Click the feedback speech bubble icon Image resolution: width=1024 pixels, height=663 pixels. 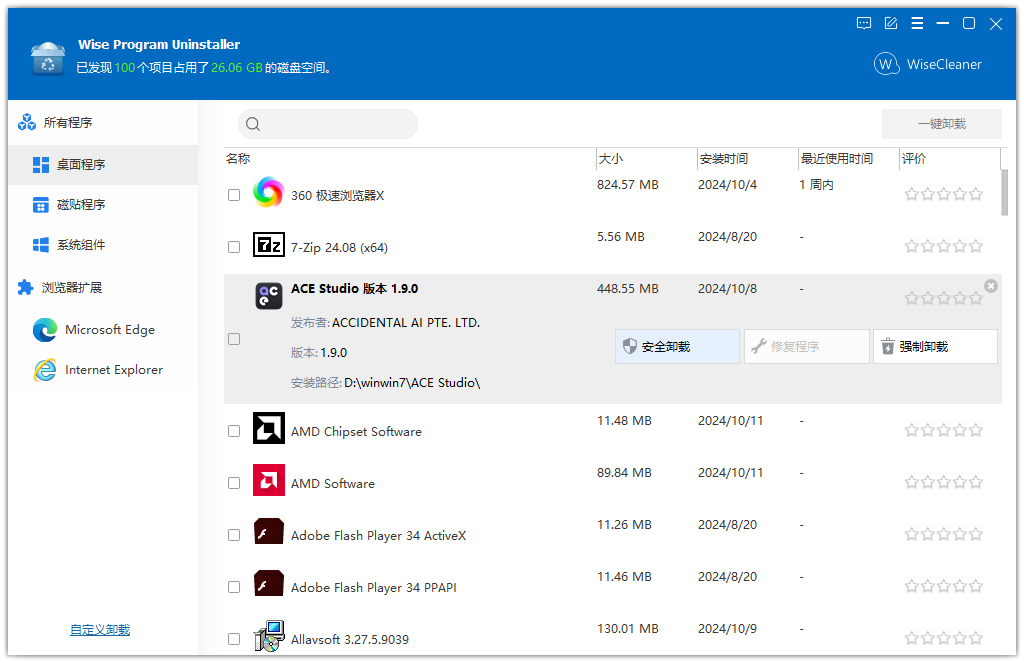coord(863,23)
